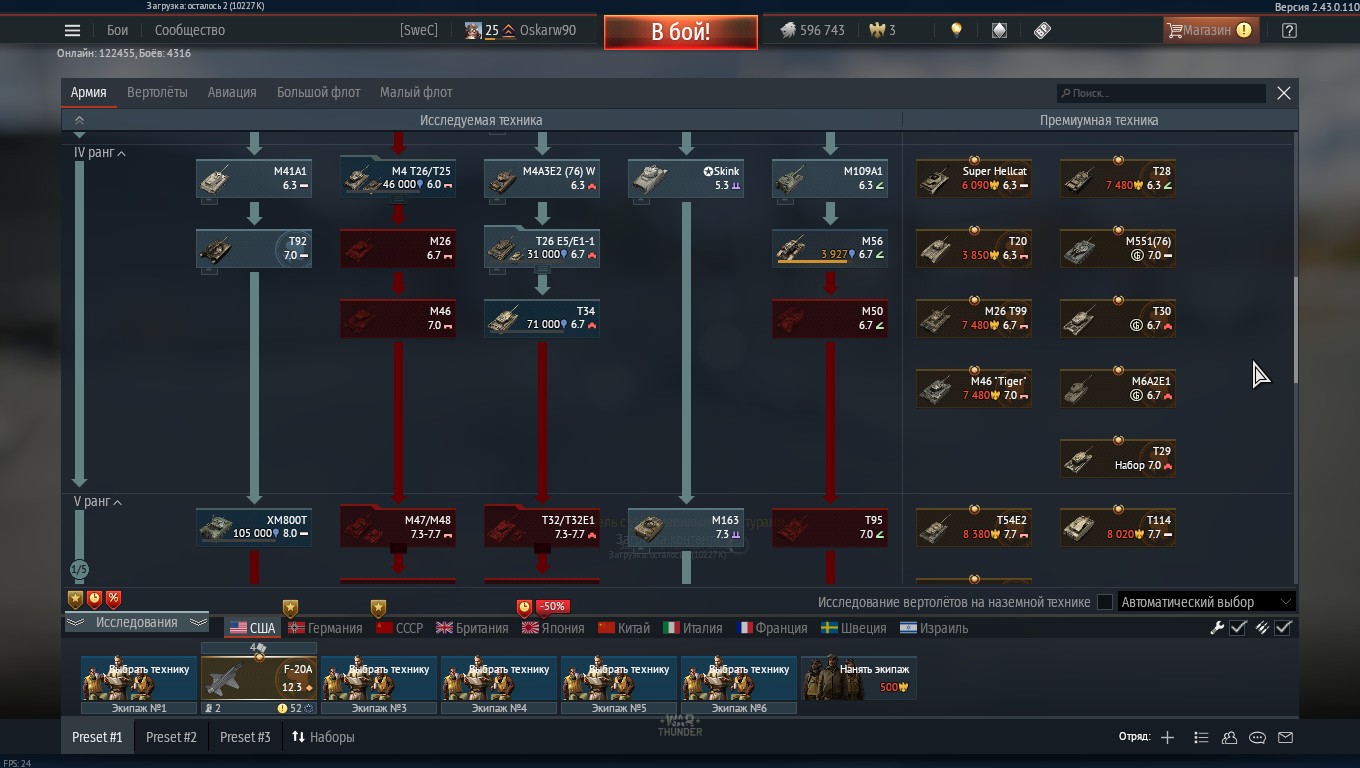Open the Автоматический выбор dropdown
This screenshot has width=1360, height=768.
(1207, 602)
